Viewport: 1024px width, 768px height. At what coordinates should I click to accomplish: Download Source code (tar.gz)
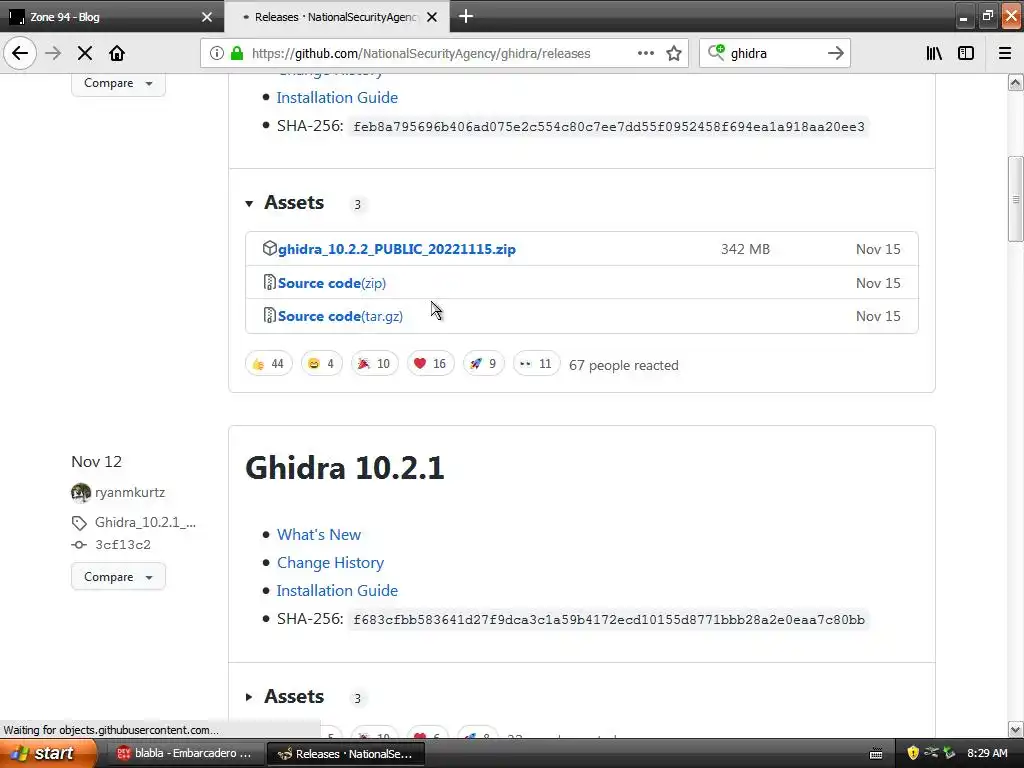click(x=340, y=316)
